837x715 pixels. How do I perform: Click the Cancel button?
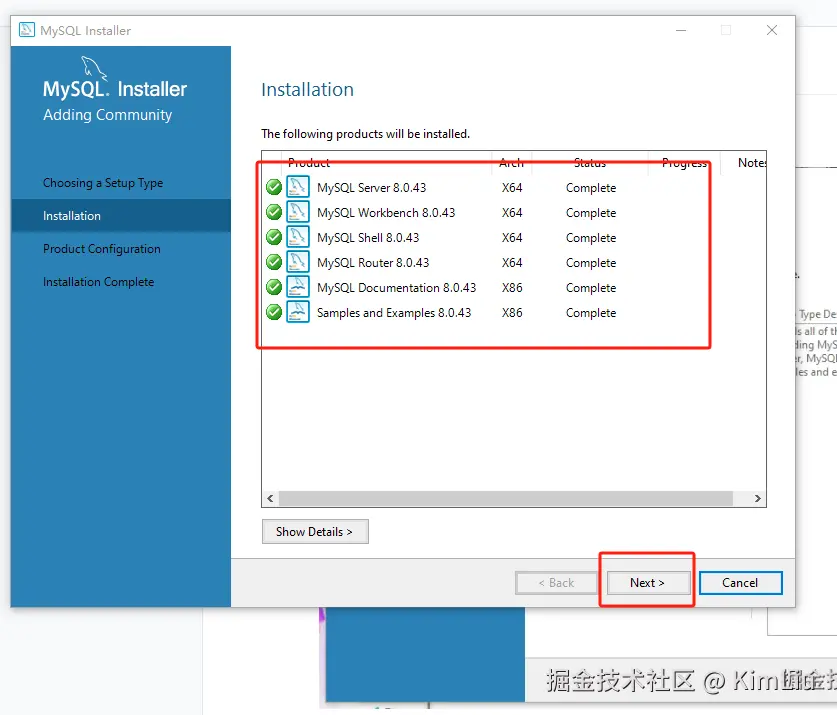[740, 583]
